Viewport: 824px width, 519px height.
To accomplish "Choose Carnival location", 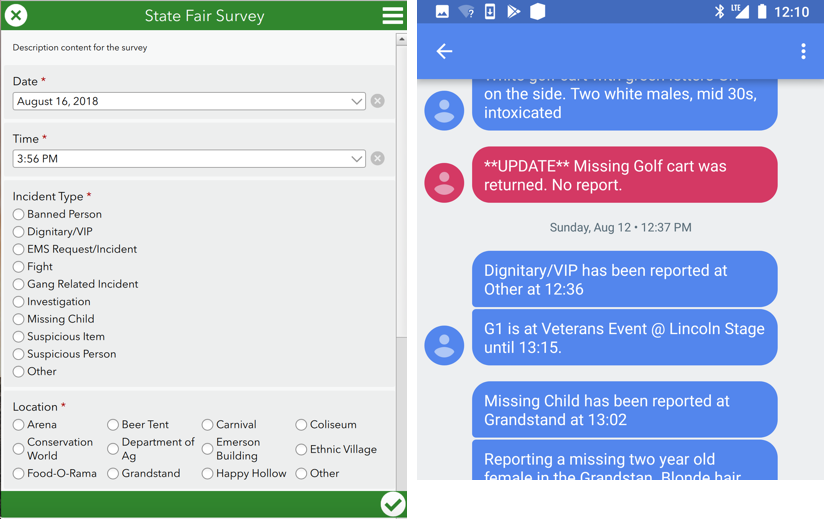I will point(208,424).
